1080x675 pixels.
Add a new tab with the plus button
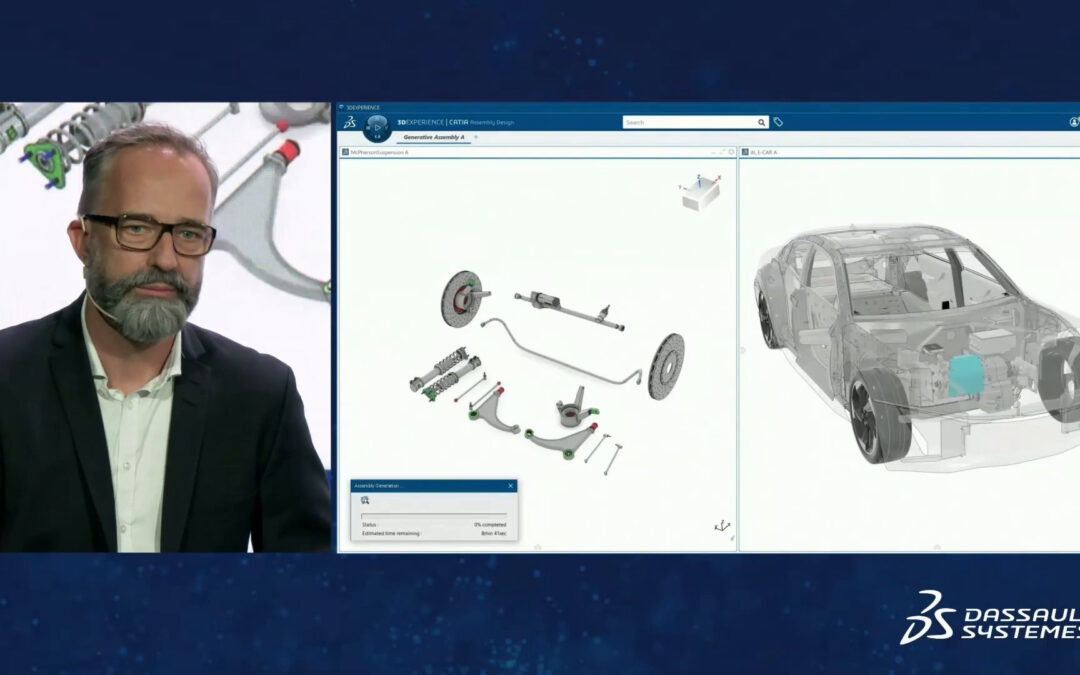[x=475, y=138]
